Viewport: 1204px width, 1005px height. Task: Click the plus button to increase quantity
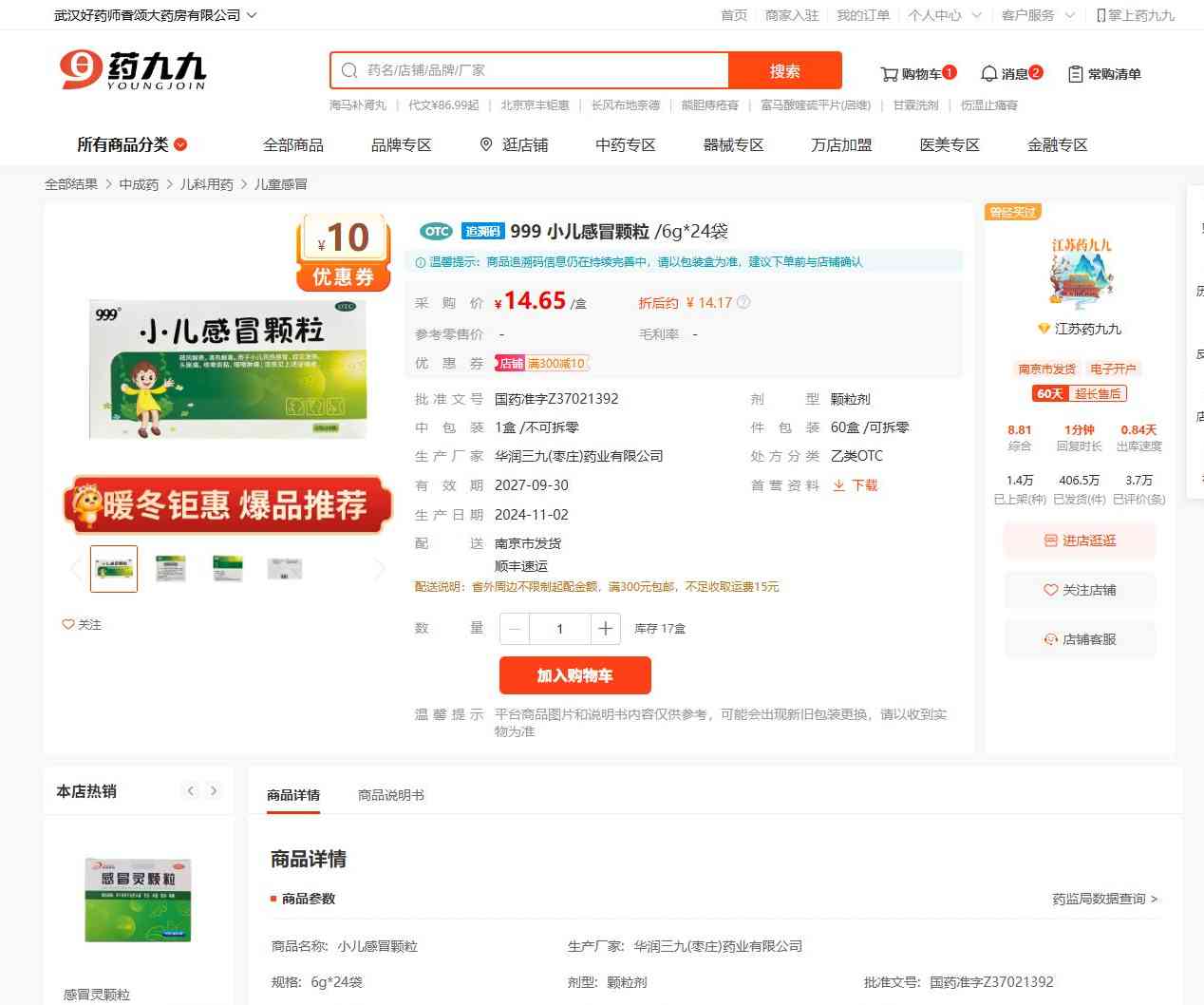(605, 629)
